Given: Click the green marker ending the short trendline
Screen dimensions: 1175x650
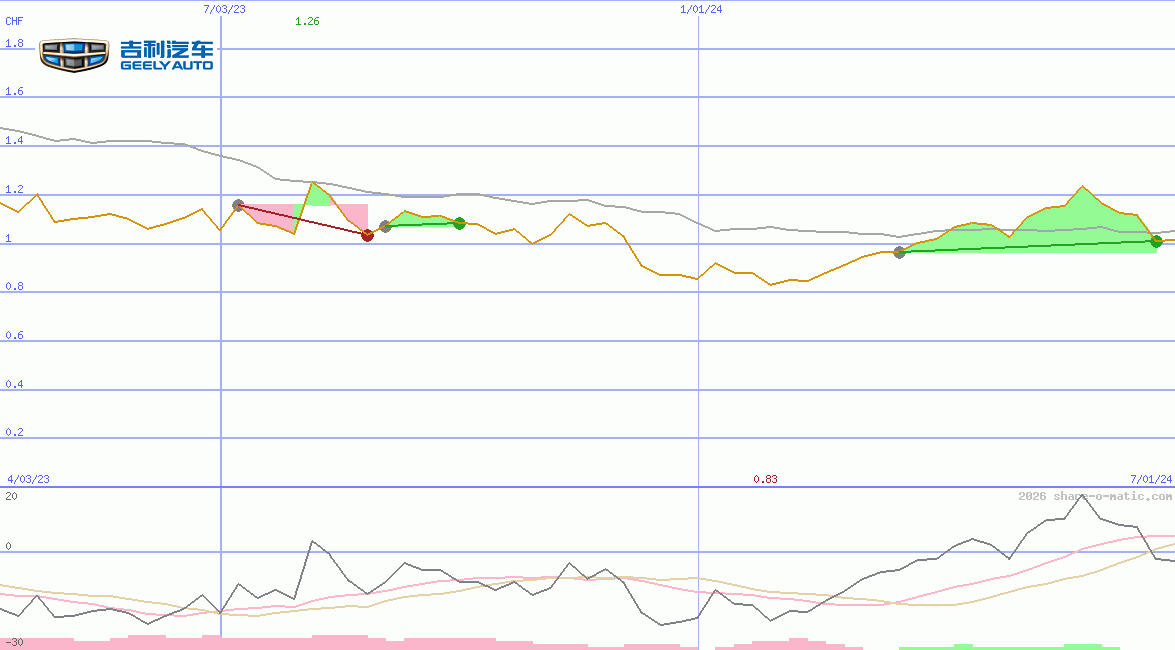Looking at the screenshot, I should tap(459, 224).
